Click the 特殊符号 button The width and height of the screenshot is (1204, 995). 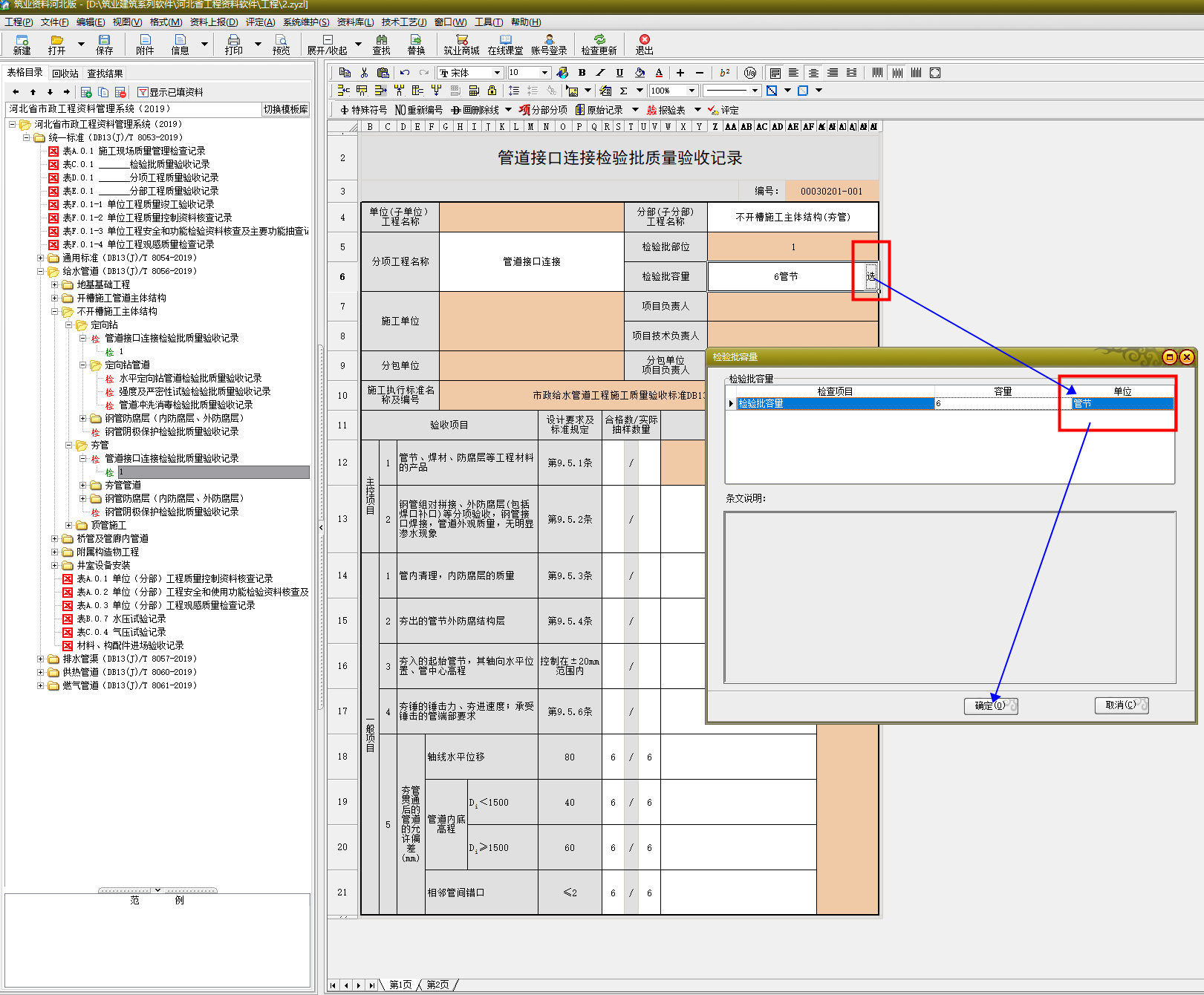coord(364,110)
